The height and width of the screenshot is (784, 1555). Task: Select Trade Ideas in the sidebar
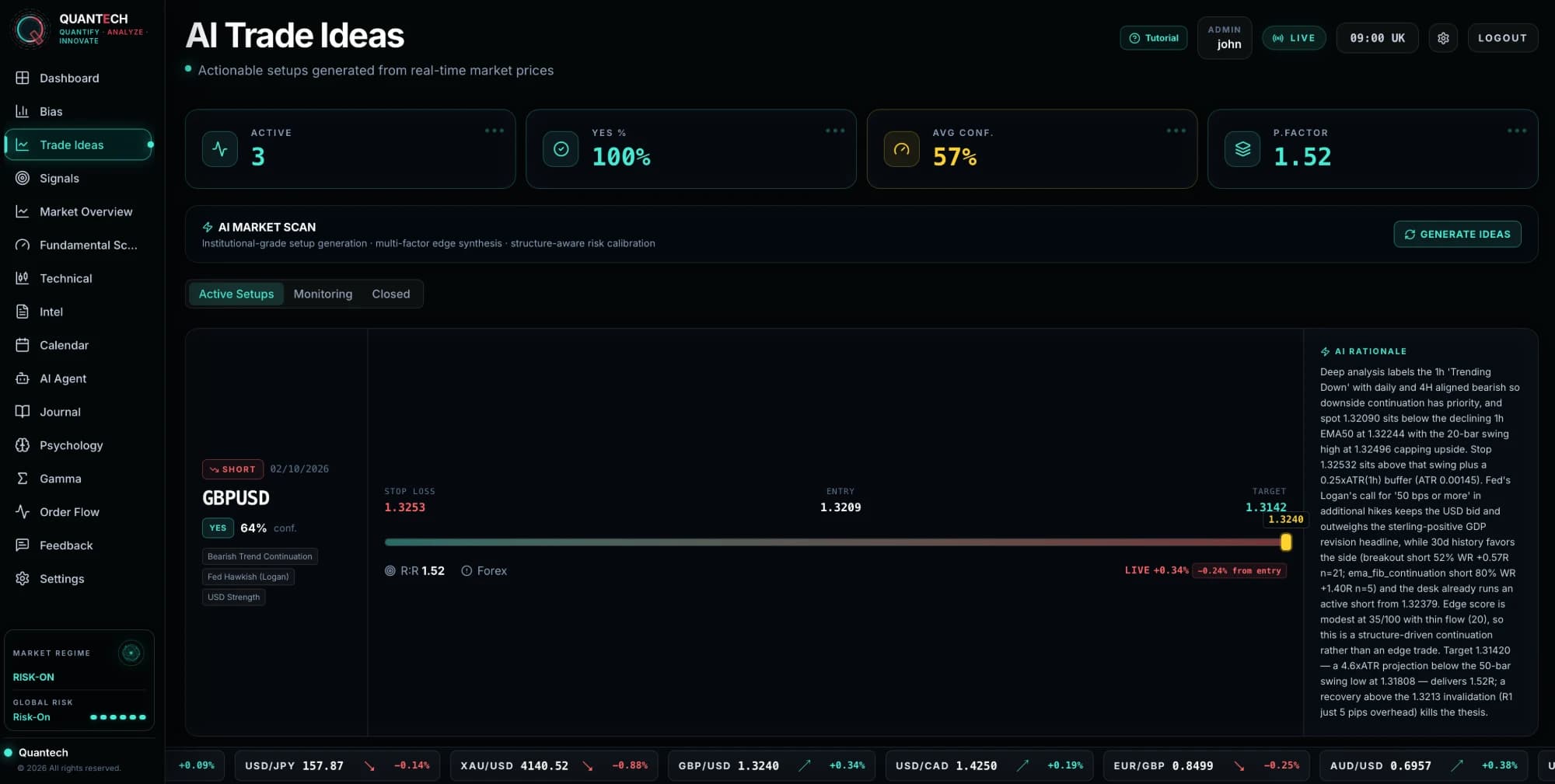point(78,145)
